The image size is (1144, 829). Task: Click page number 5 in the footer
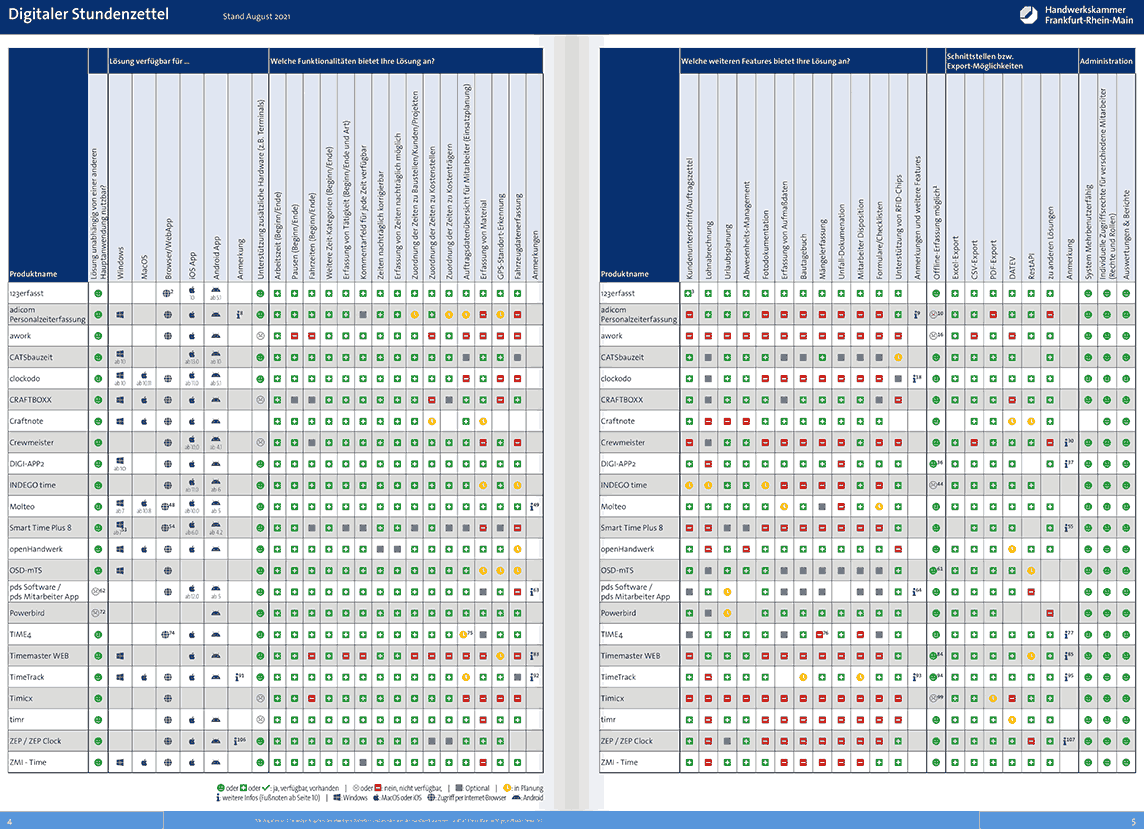pos(1133,822)
